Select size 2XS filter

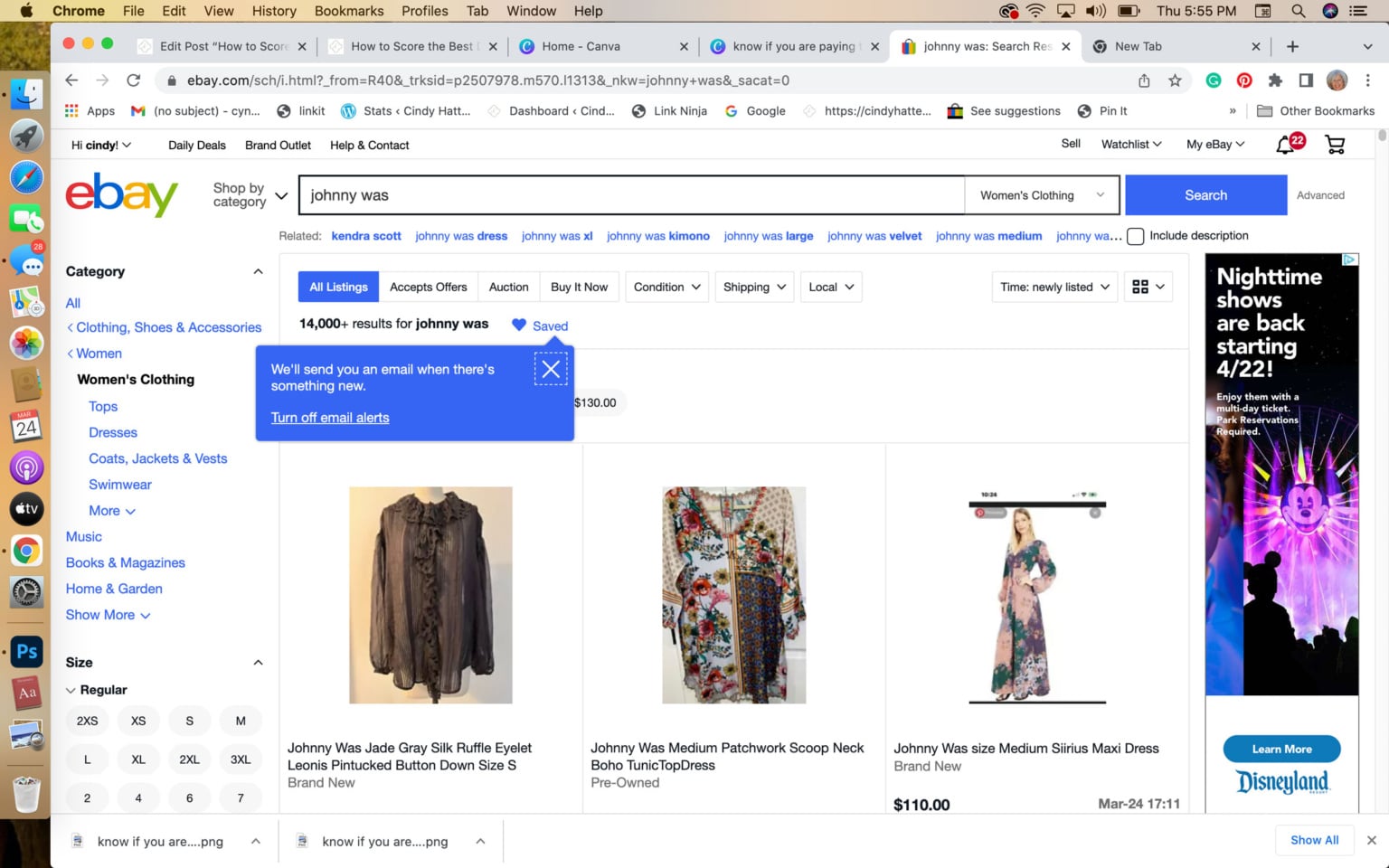point(87,721)
